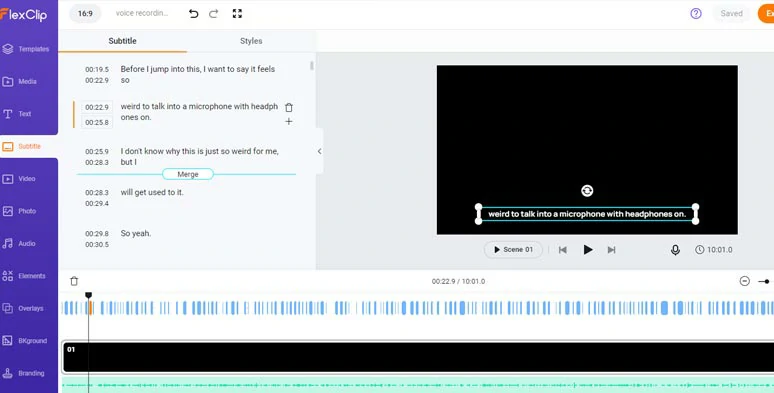Edit the project name voice recording field
The image size is (774, 393).
(x=142, y=13)
